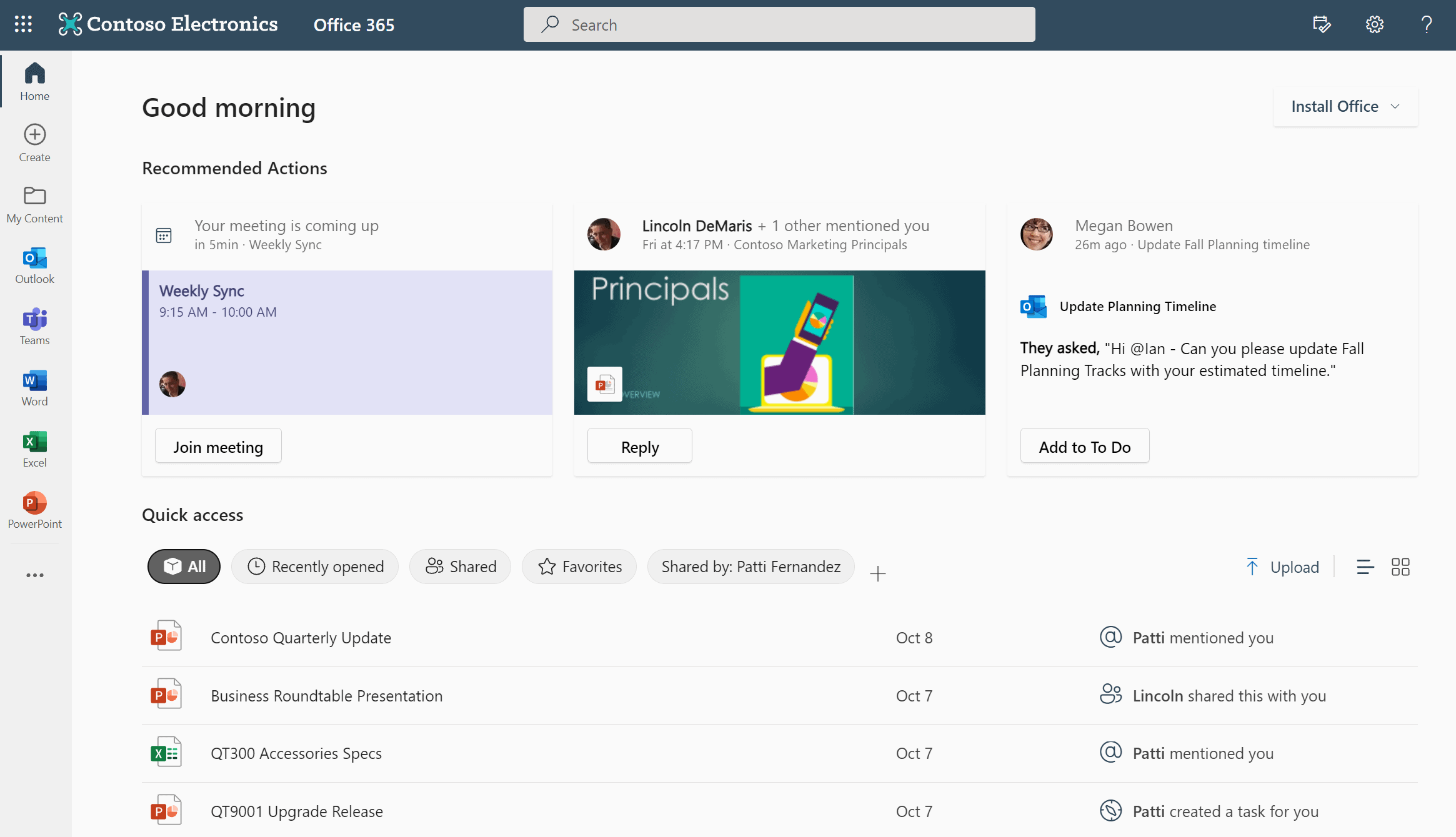
Task: Focus the Search box
Action: tap(779, 24)
